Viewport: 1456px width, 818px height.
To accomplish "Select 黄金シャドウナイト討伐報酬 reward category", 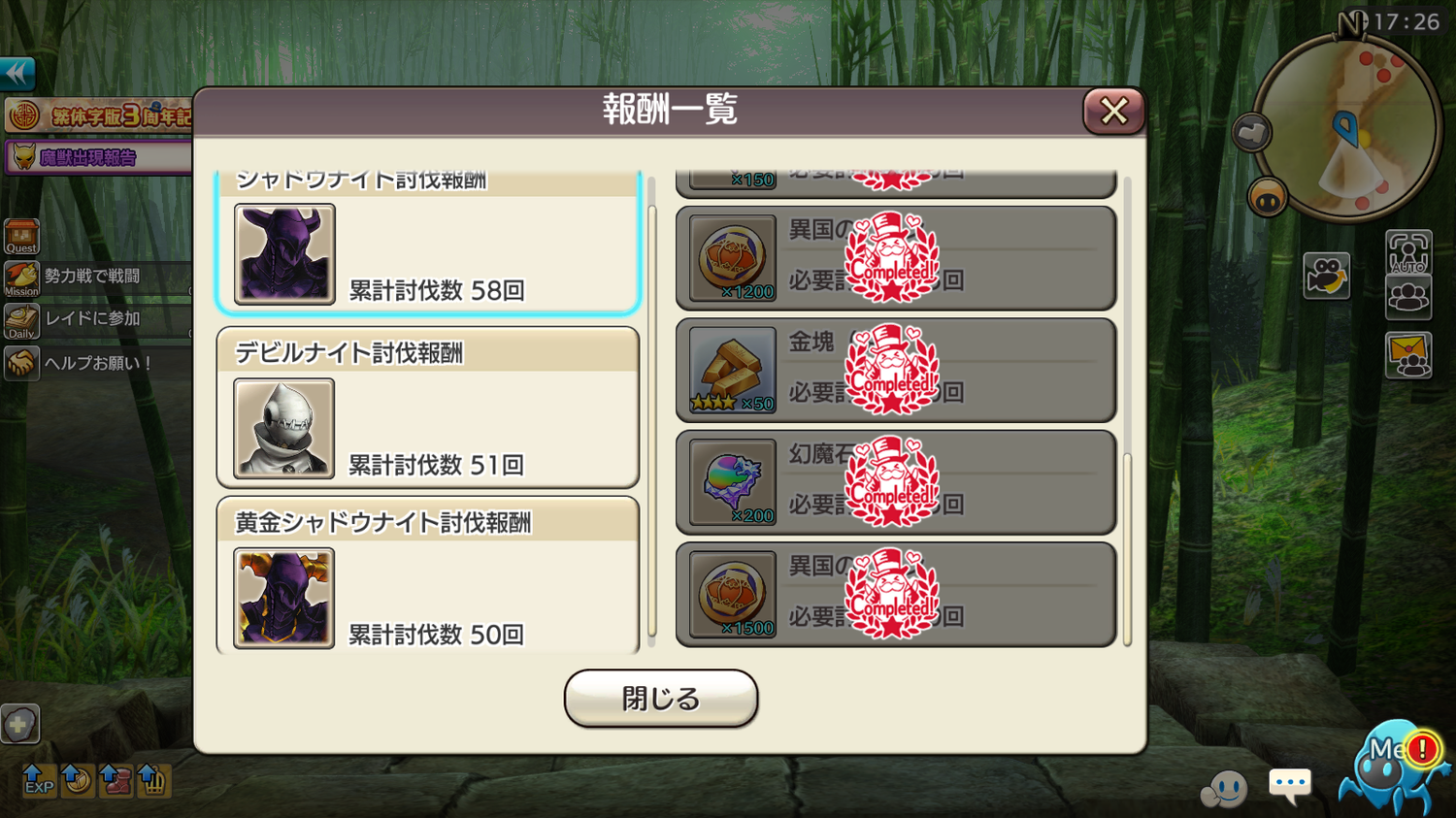I will point(428,575).
